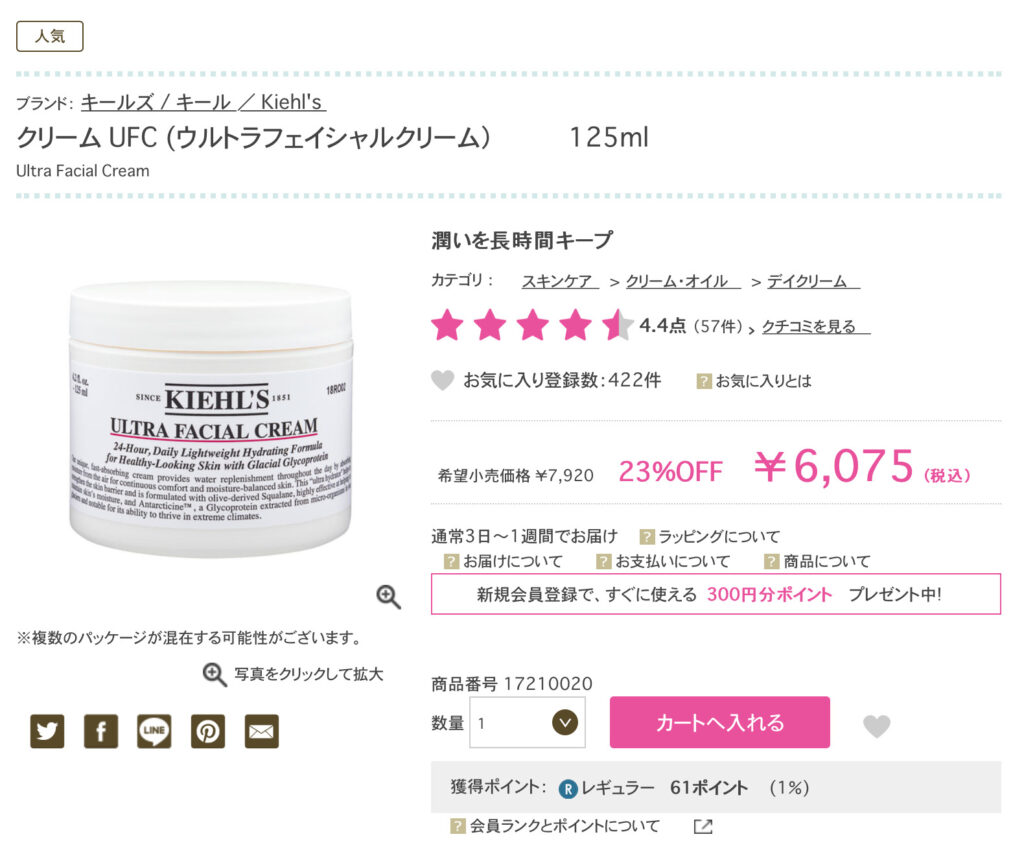Share product through LINE icon
This screenshot has height=852, width=1024.
(154, 731)
